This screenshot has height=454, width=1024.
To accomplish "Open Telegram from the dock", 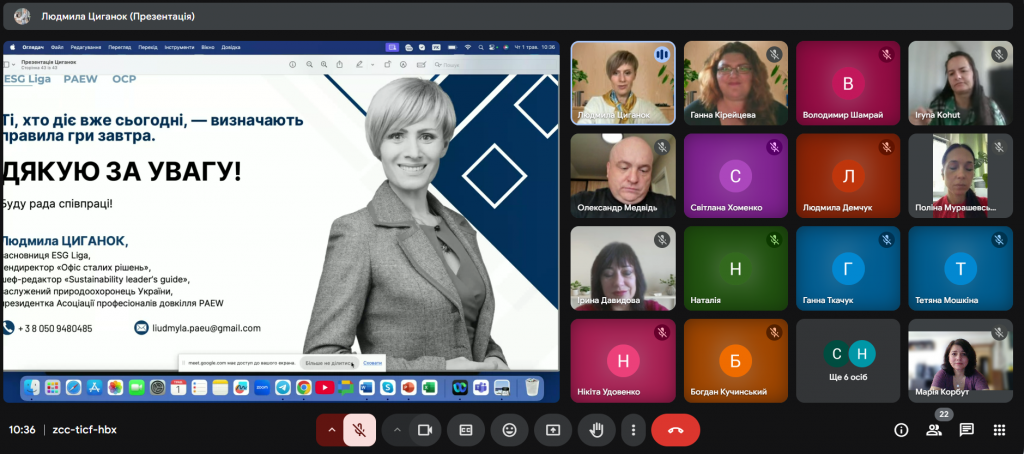I will tap(283, 387).
